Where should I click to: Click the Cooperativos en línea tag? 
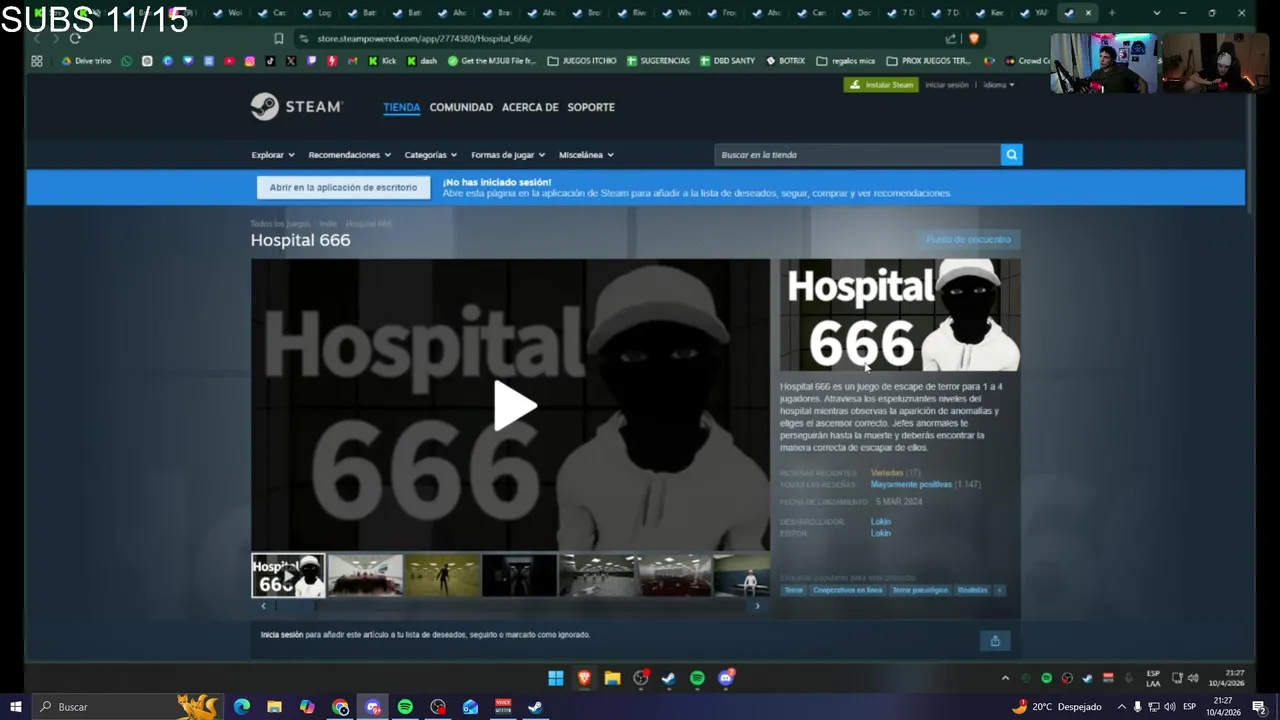pyautogui.click(x=848, y=590)
